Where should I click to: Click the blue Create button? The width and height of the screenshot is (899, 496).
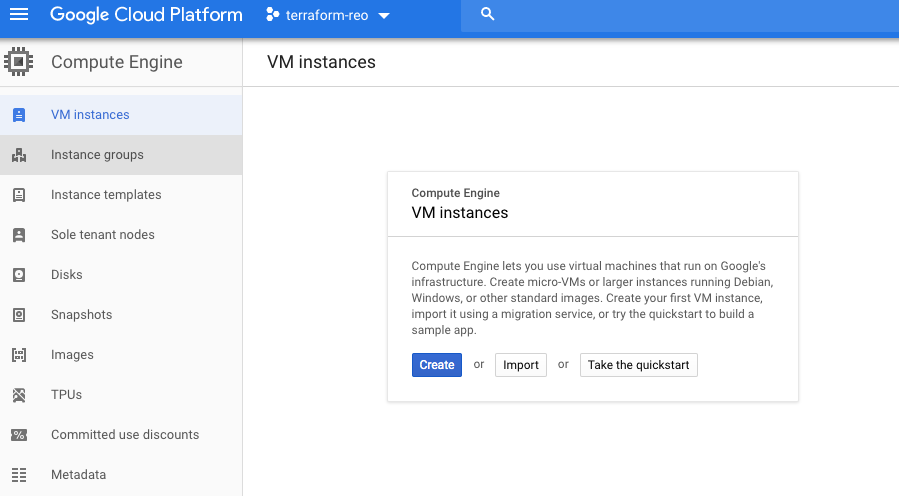point(437,365)
